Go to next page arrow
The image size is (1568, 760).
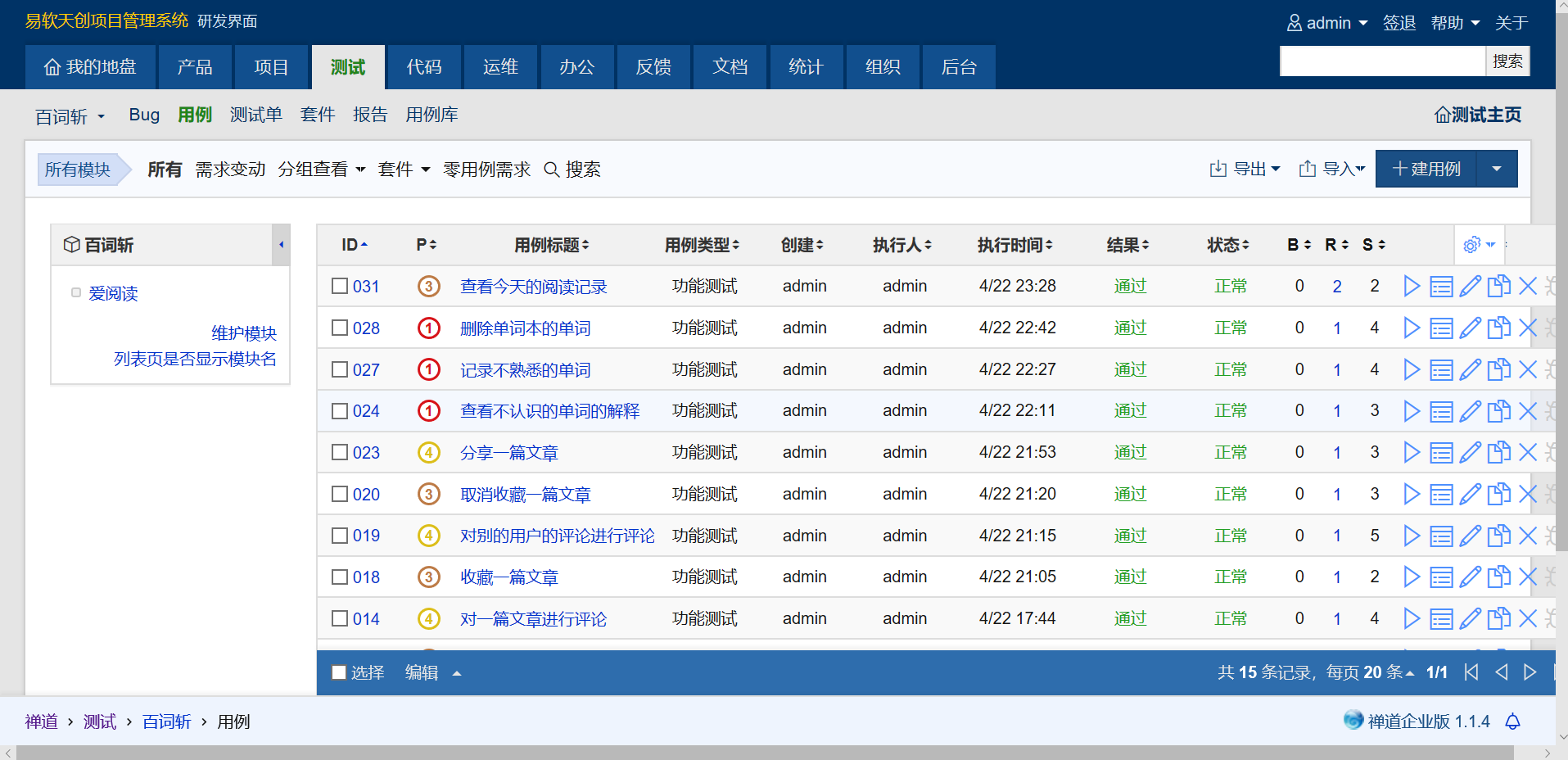pos(1530,672)
